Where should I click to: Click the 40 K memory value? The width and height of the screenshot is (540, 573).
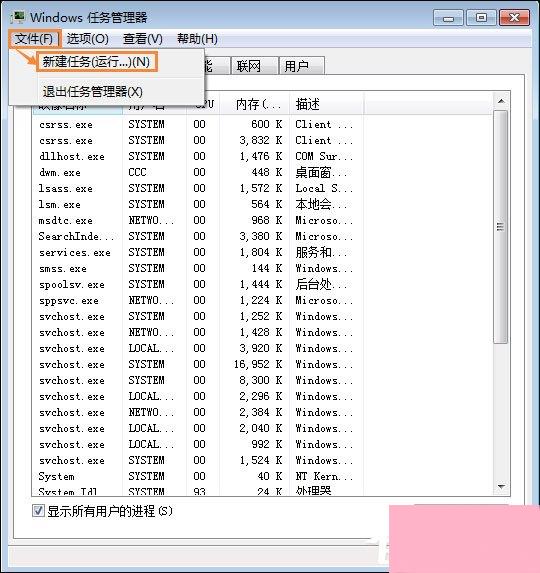tap(270, 476)
